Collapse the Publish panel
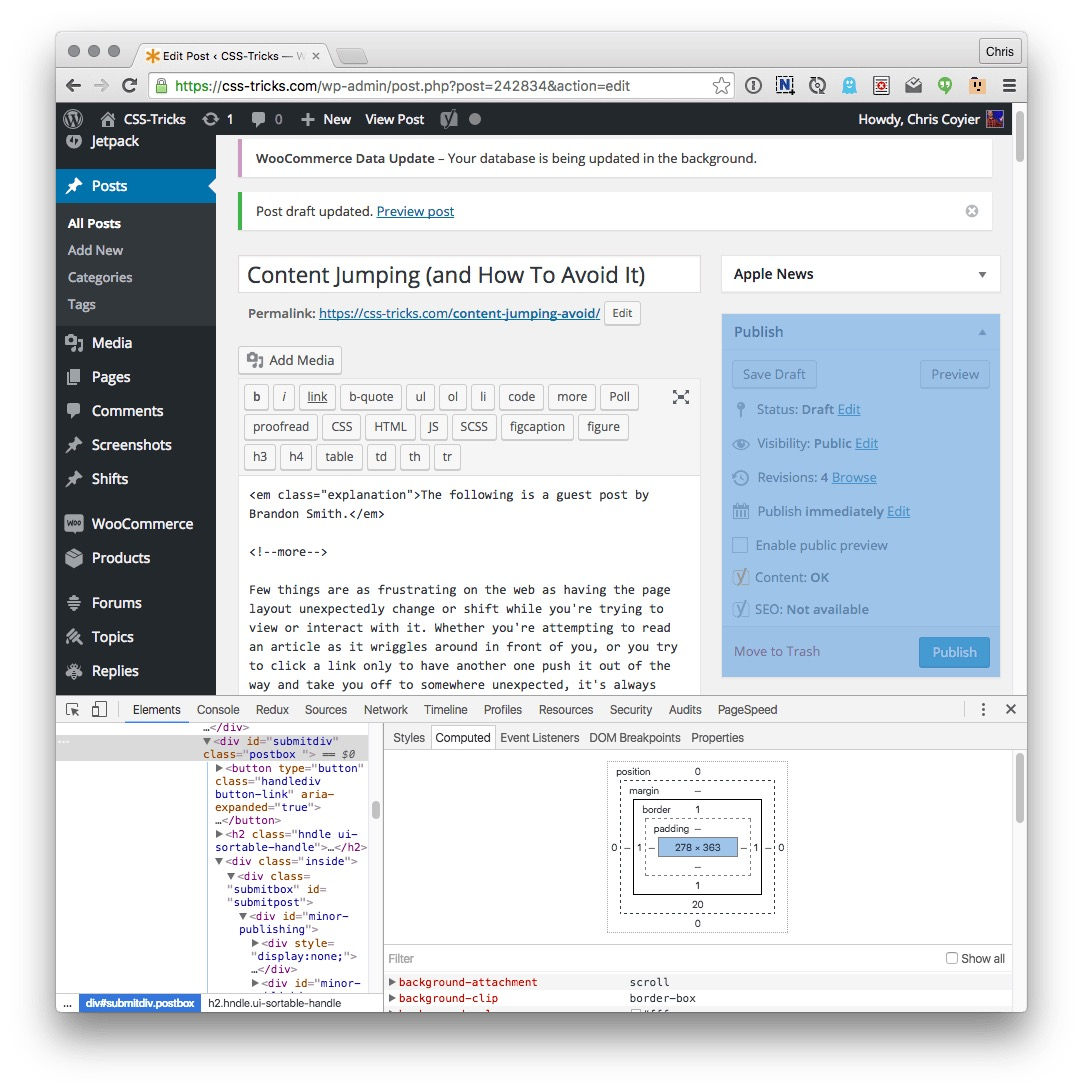This screenshot has width=1083, height=1092. (x=982, y=332)
